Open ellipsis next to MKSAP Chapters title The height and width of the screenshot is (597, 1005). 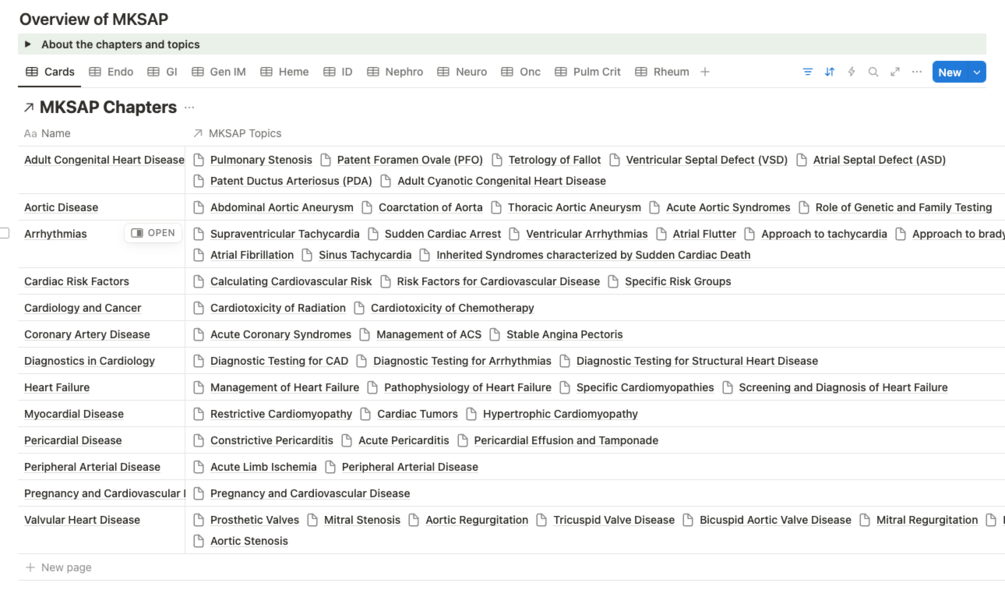(x=189, y=108)
